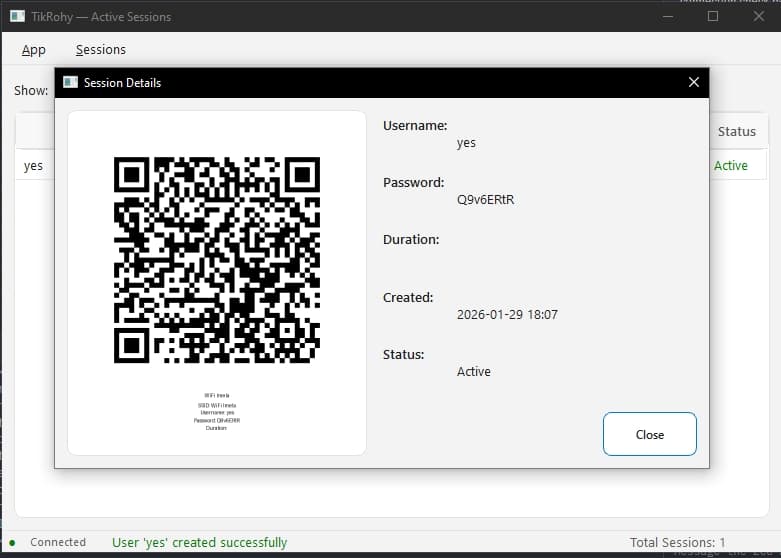Click the Total Sessions: 1 counter
The width and height of the screenshot is (781, 558).
677,543
